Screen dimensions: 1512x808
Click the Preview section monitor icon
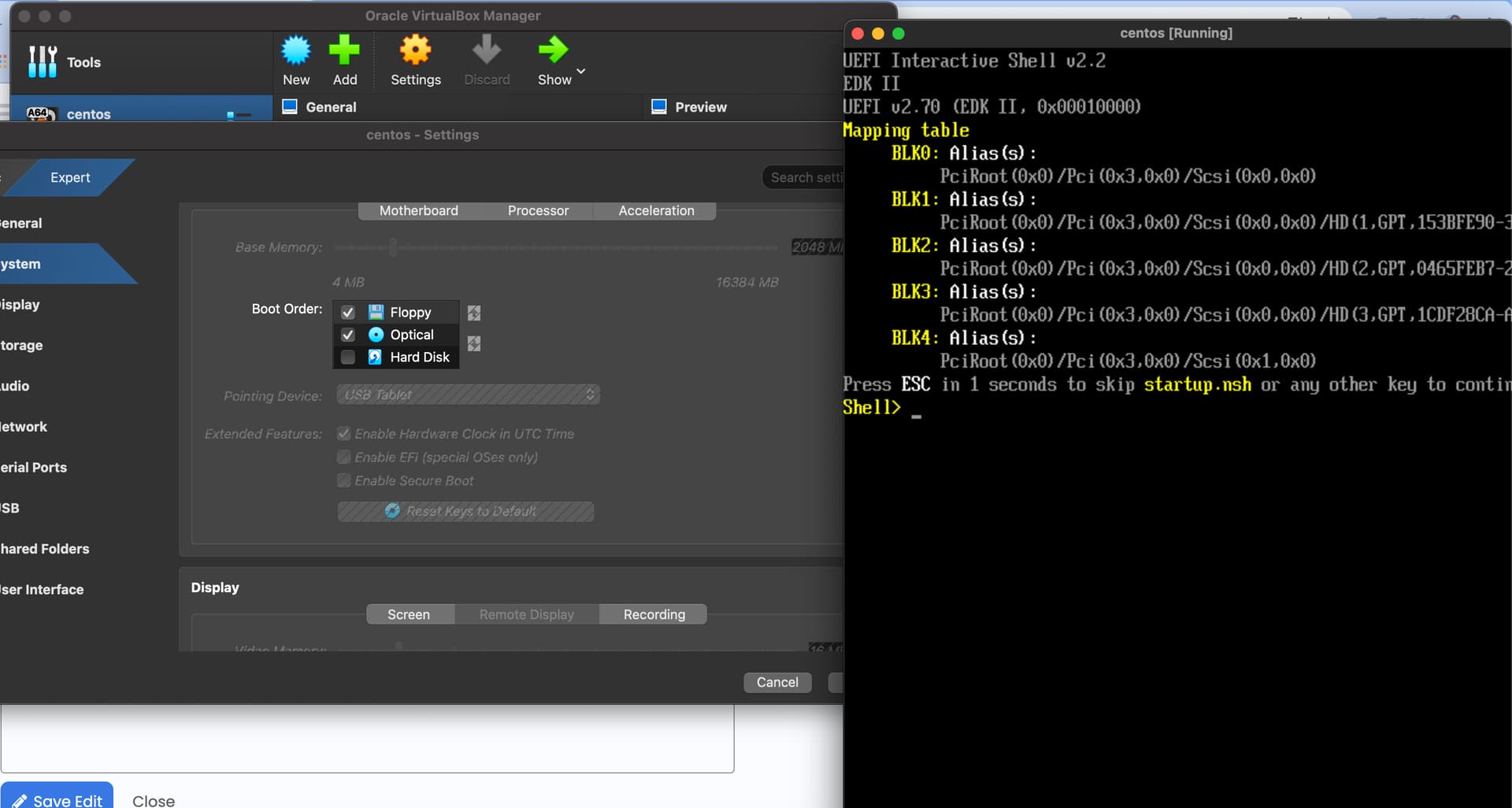click(x=659, y=106)
